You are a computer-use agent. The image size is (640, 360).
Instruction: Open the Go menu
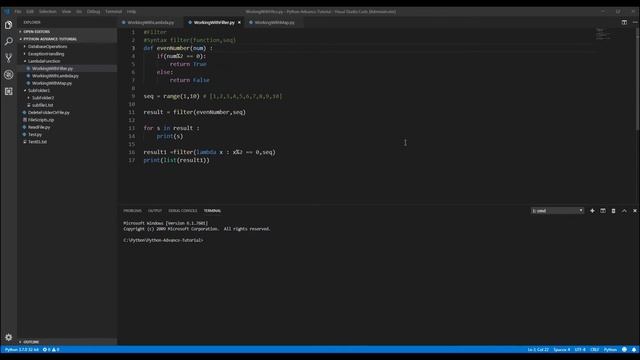79,11
